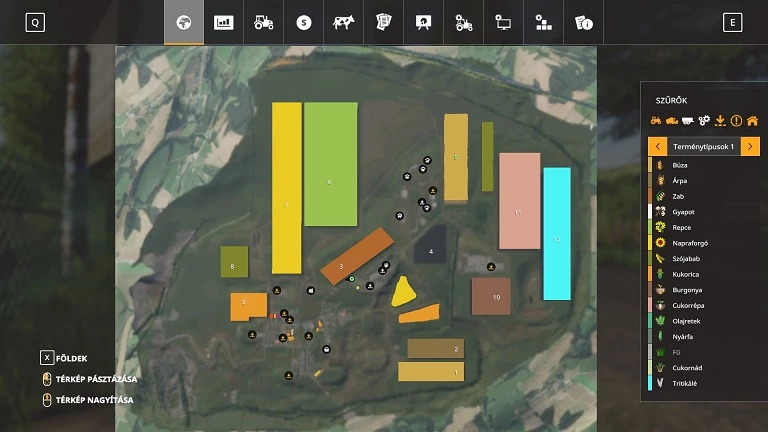Open the general settings monitor tab

[504, 22]
